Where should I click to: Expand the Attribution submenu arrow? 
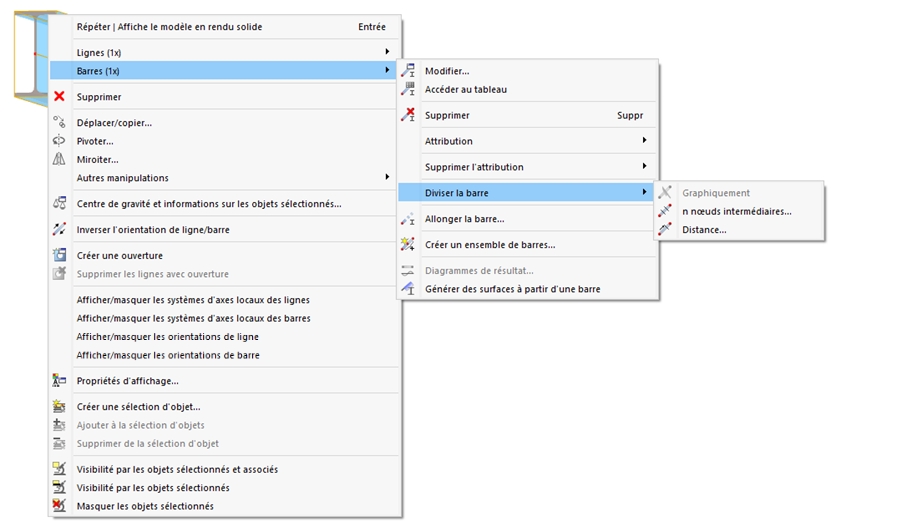point(645,140)
